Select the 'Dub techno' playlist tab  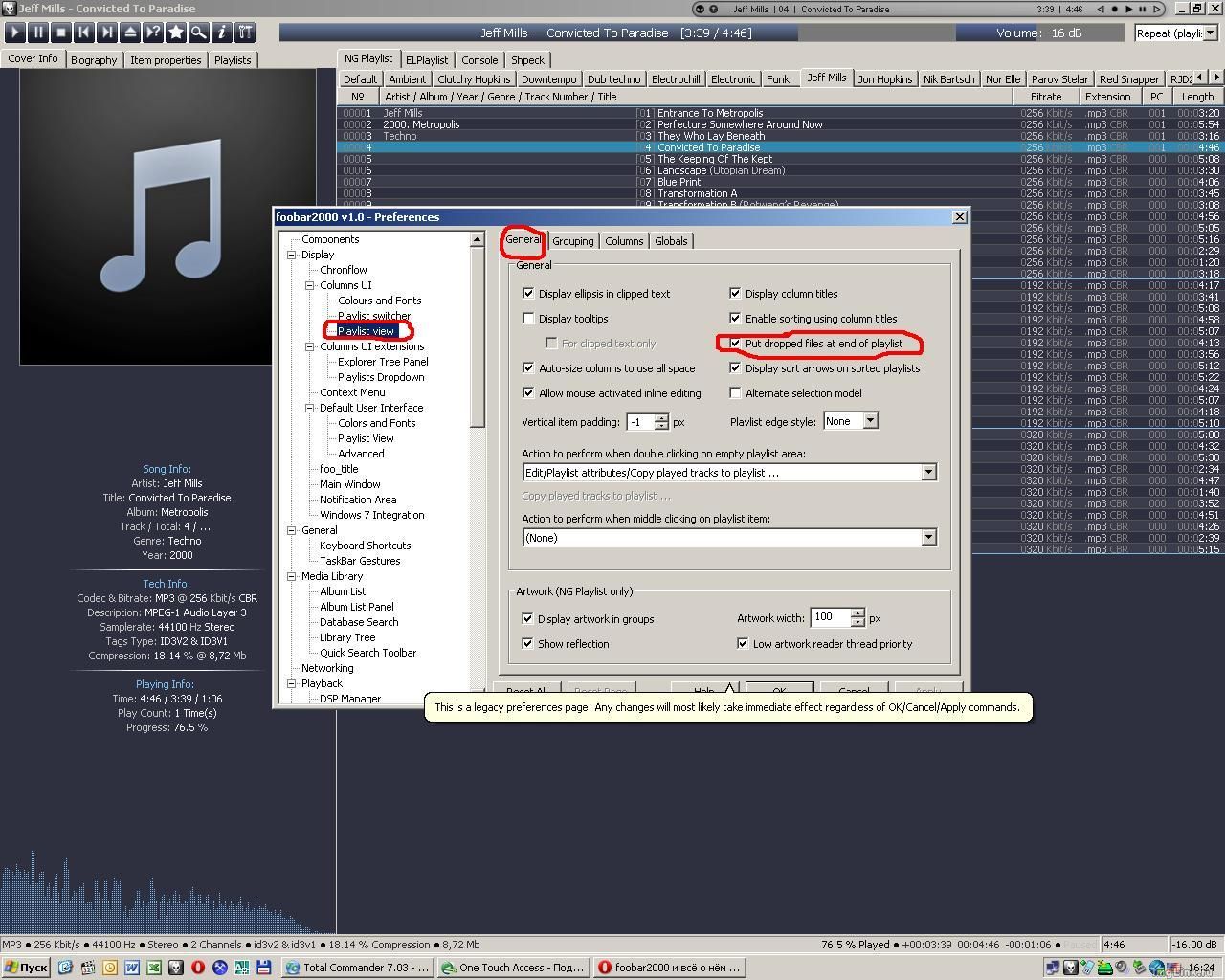tap(613, 79)
